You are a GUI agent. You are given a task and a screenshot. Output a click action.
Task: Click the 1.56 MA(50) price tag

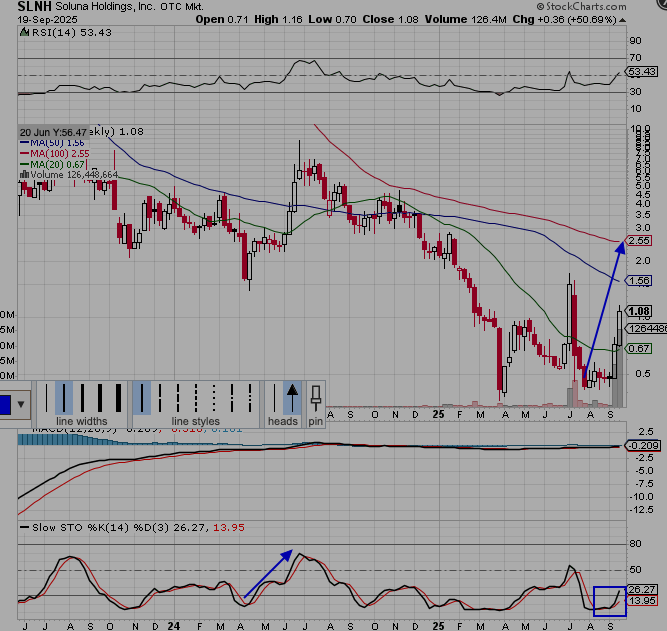point(638,280)
